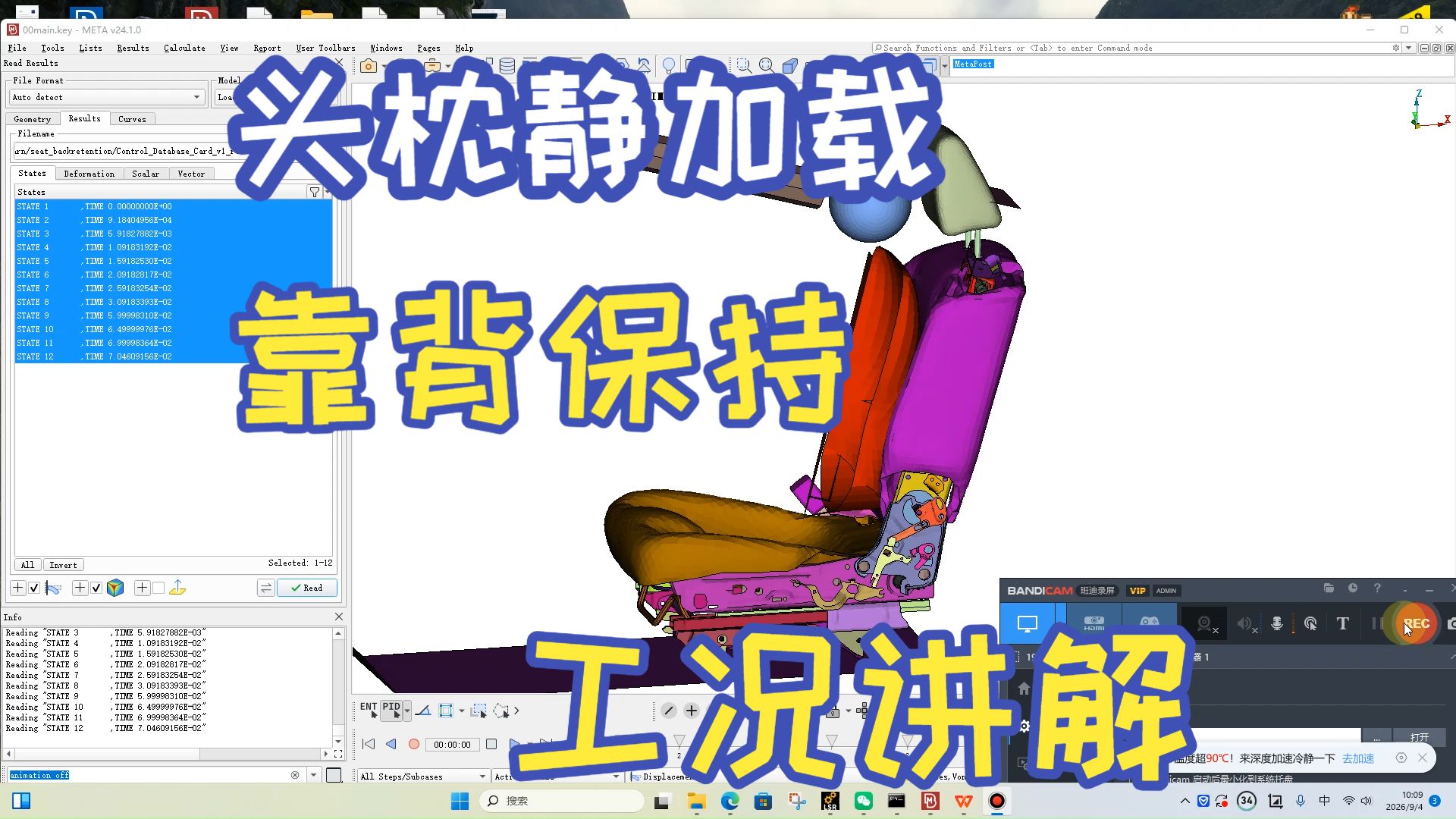Click the Invert selection button

pos(63,565)
